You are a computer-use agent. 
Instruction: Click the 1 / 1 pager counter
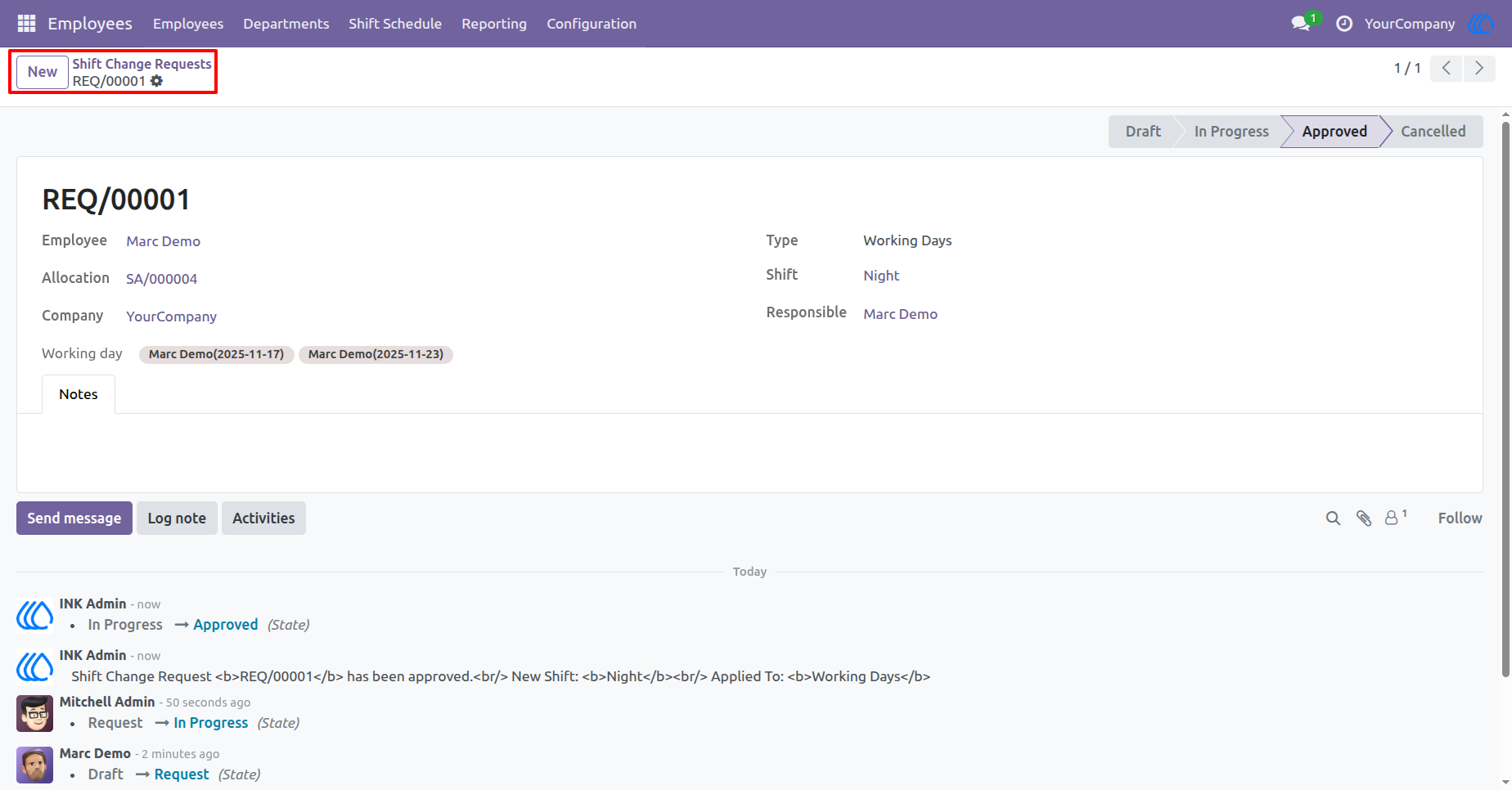pyautogui.click(x=1407, y=68)
